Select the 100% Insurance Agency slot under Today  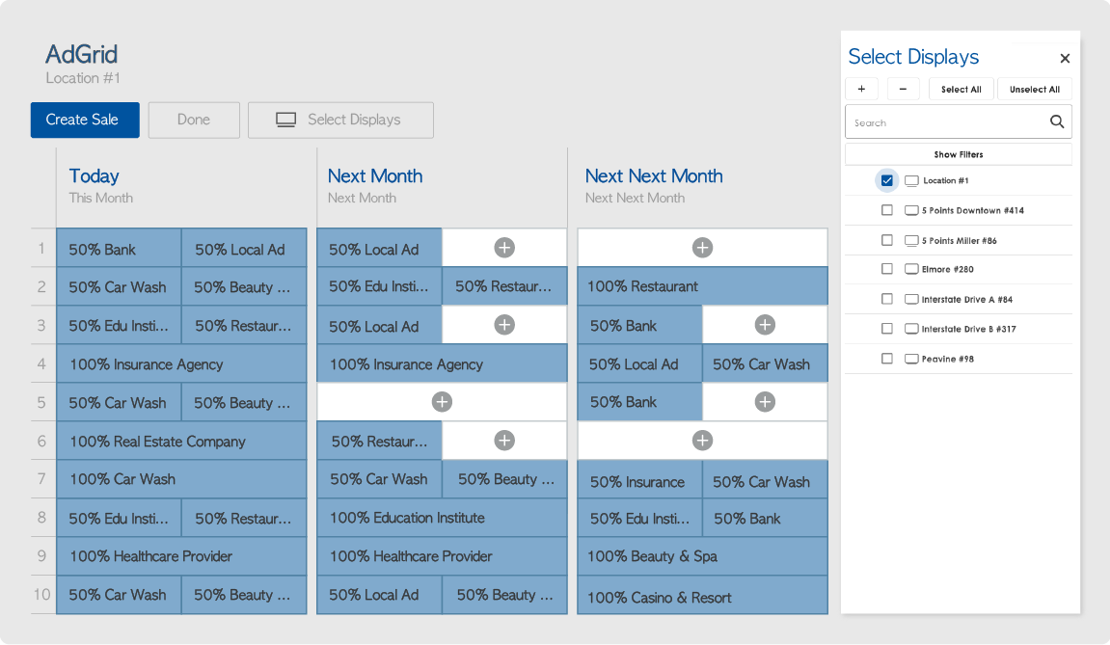(181, 364)
